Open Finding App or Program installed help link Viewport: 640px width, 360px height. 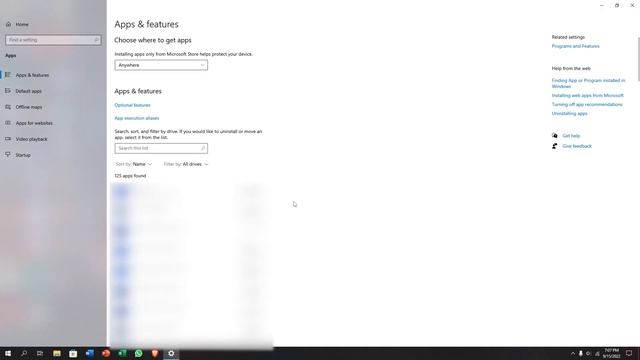click(588, 83)
